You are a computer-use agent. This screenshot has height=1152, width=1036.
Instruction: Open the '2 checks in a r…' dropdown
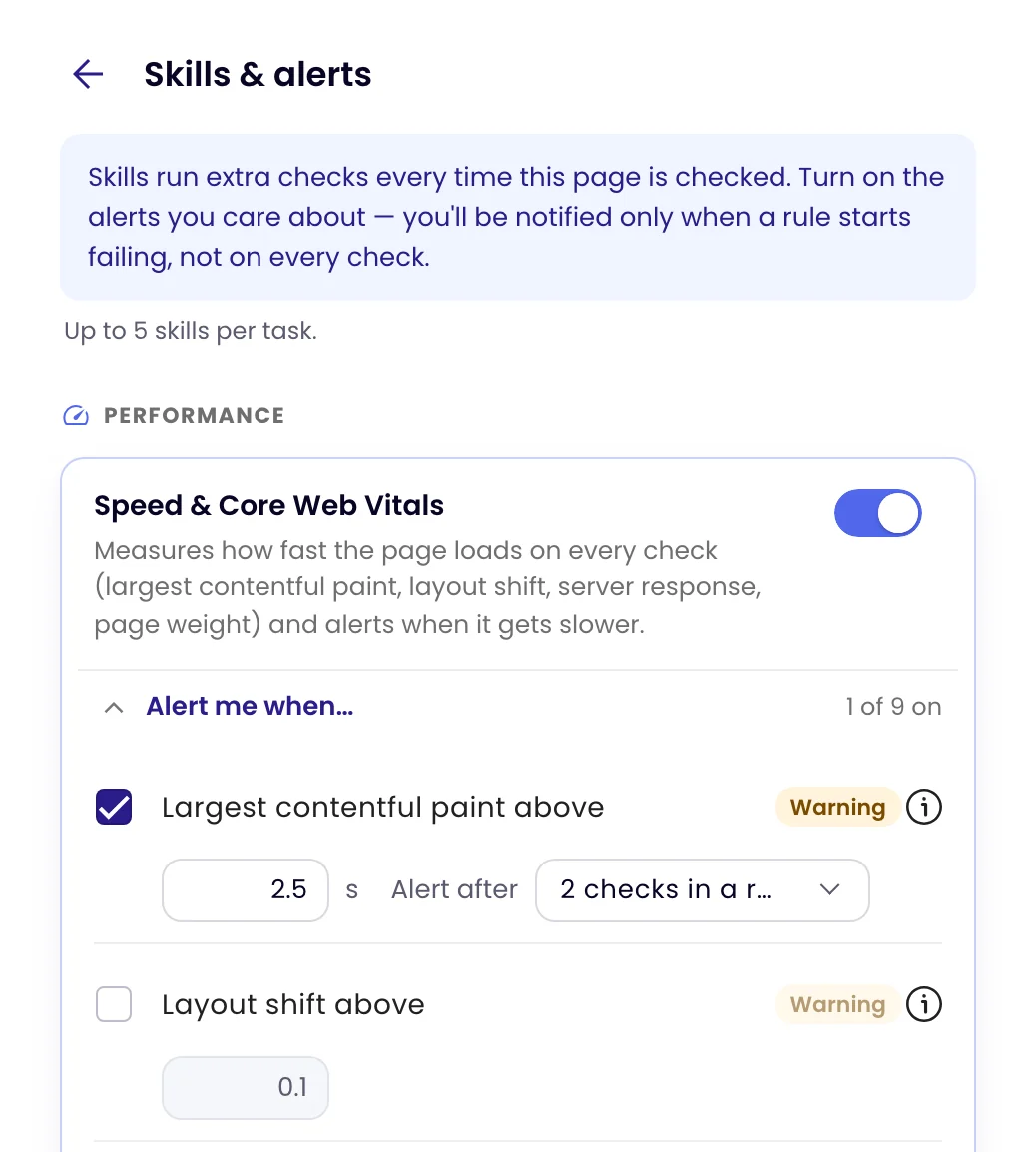pos(703,890)
